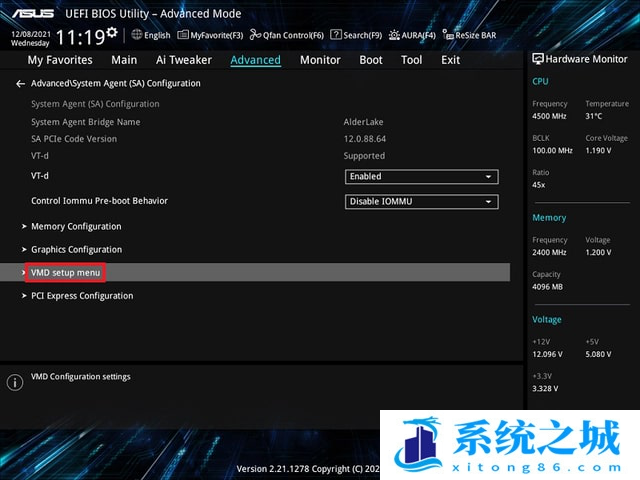640x480 pixels.
Task: Click the Hardware Monitor icon
Action: pos(538,59)
